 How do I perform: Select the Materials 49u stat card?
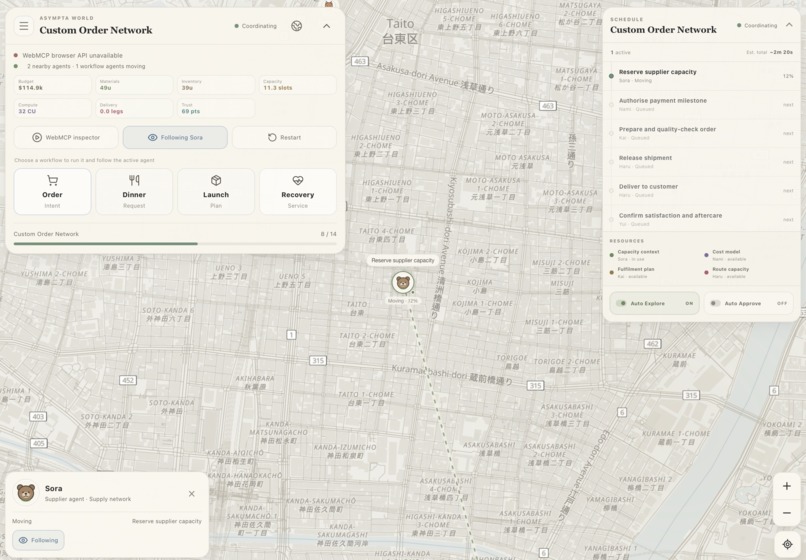coord(134,85)
